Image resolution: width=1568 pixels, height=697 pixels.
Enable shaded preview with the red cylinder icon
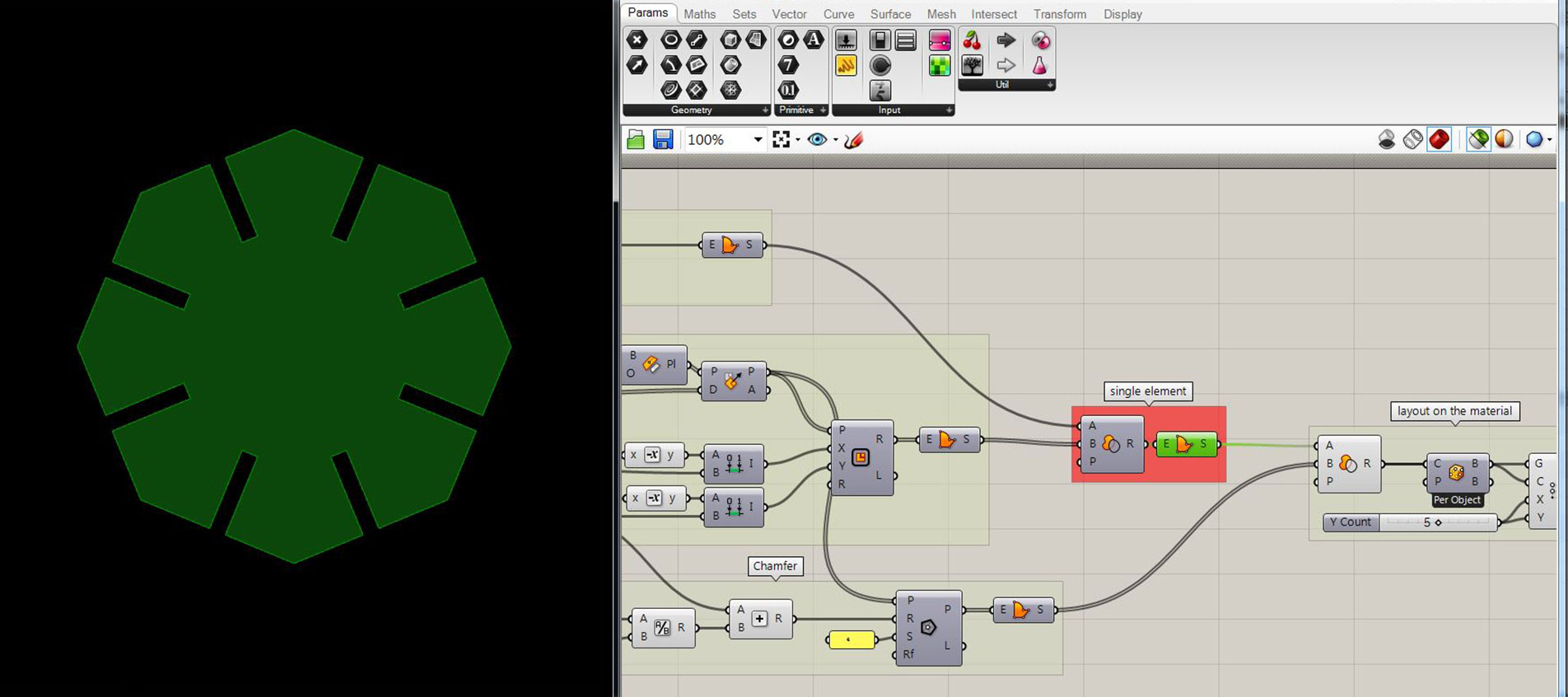1439,139
